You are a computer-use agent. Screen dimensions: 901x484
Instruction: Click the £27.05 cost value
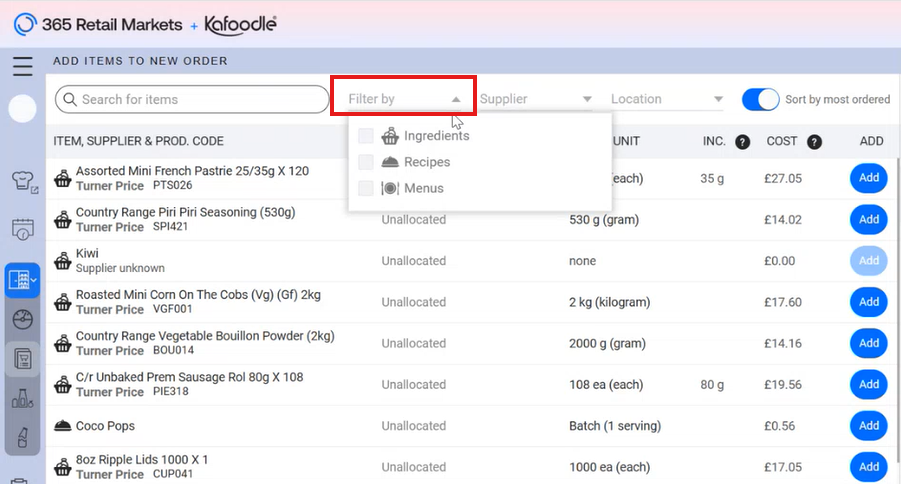coord(783,178)
